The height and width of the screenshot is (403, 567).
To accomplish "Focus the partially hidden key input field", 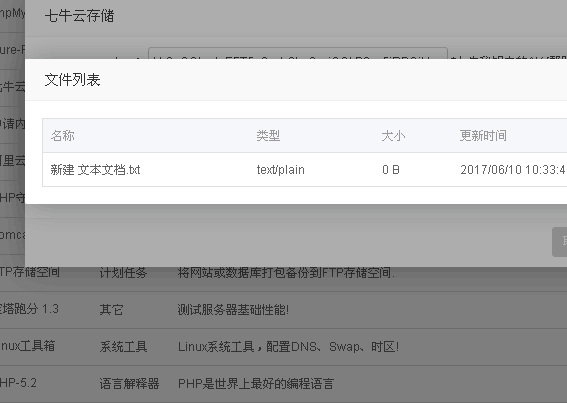I will click(x=298, y=53).
